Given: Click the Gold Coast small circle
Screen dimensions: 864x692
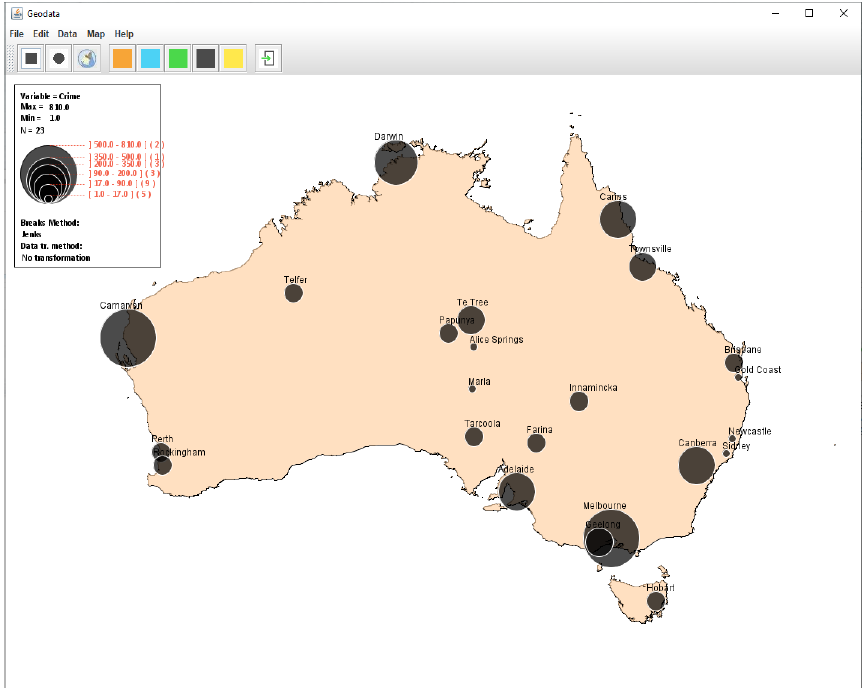Looking at the screenshot, I should click(x=738, y=378).
